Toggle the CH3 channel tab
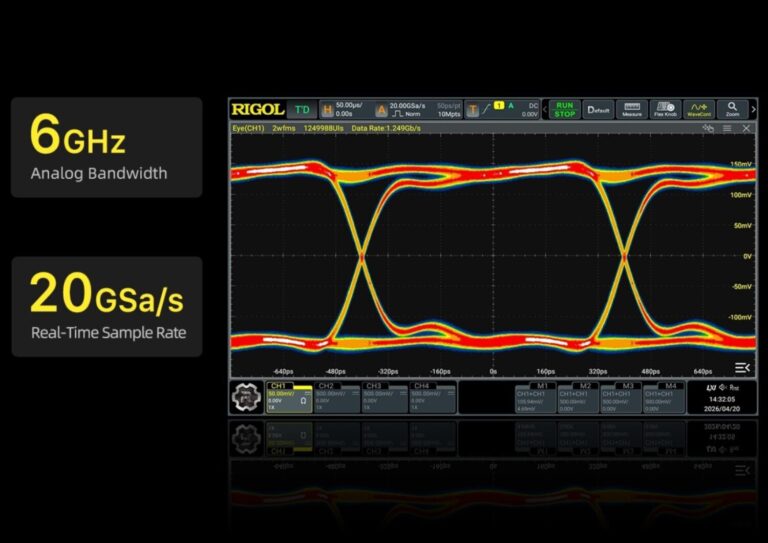The height and width of the screenshot is (543, 768). click(384, 398)
